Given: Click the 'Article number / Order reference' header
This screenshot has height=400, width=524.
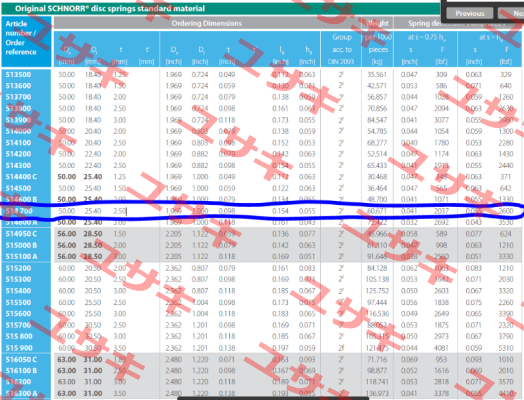Looking at the screenshot, I should coord(21,38).
